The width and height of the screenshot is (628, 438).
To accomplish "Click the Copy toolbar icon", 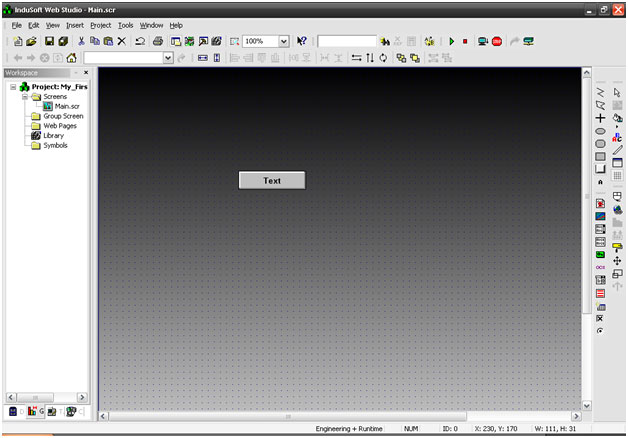I will pyautogui.click(x=95, y=41).
